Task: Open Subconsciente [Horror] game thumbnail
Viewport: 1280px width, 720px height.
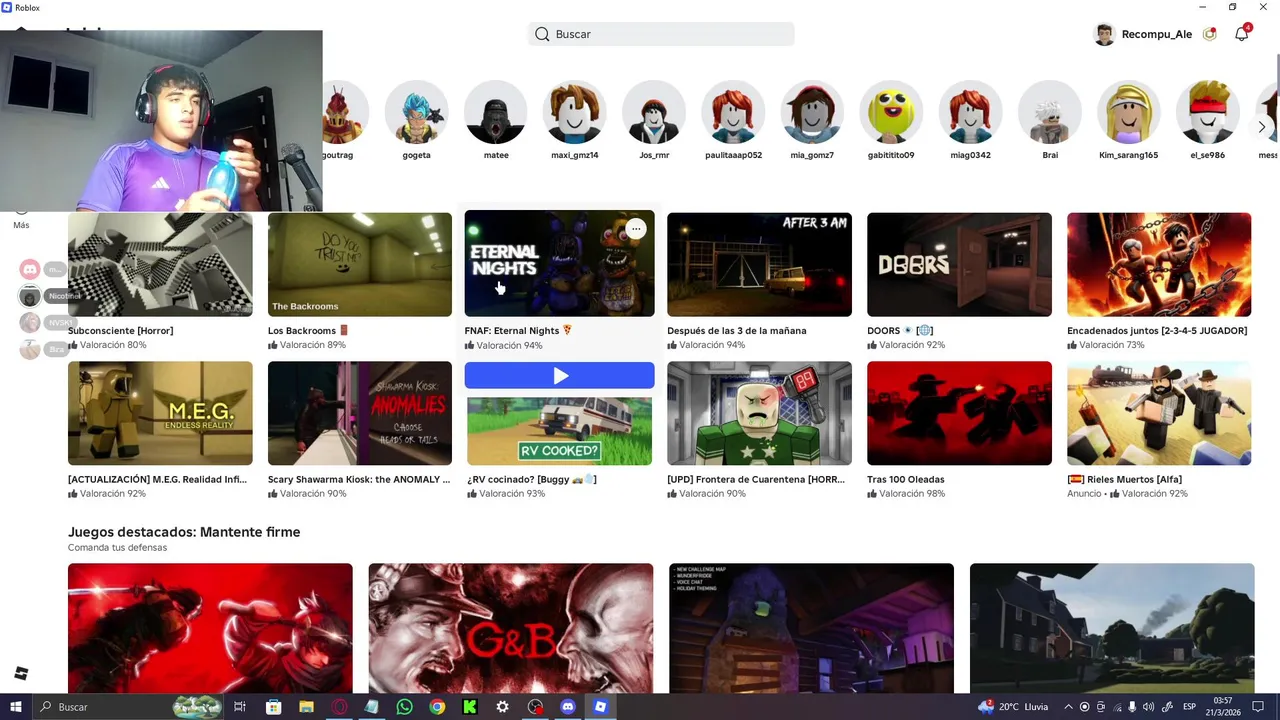Action: coord(160,264)
